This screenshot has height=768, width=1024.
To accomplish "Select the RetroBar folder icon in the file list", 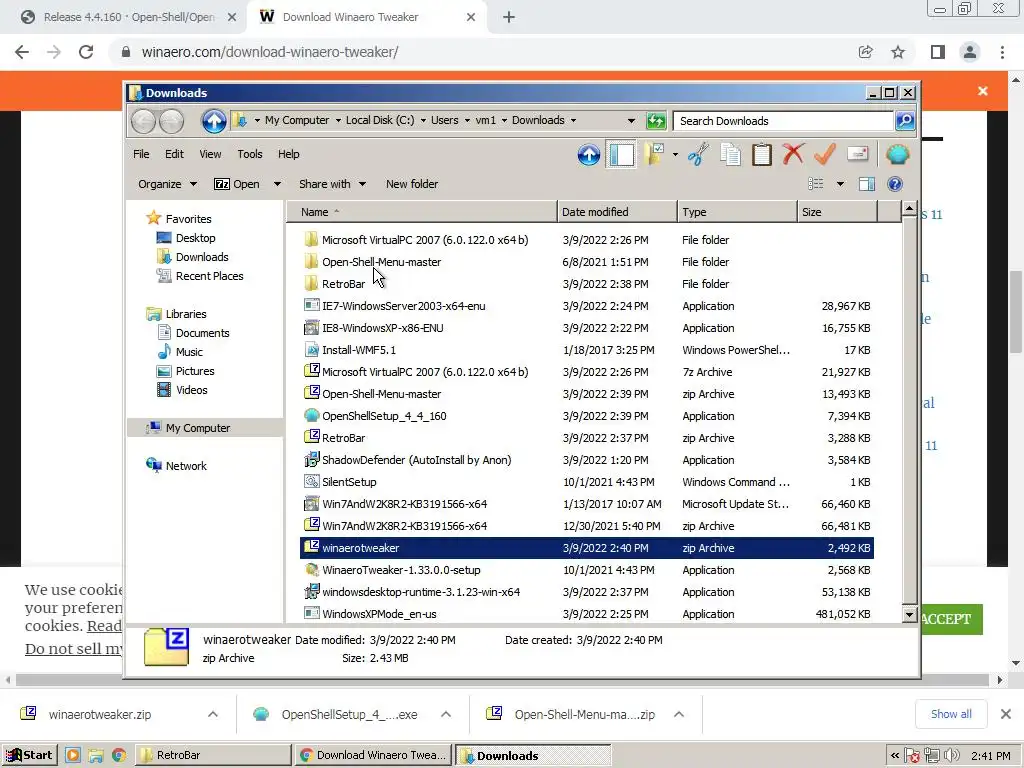I will point(311,283).
